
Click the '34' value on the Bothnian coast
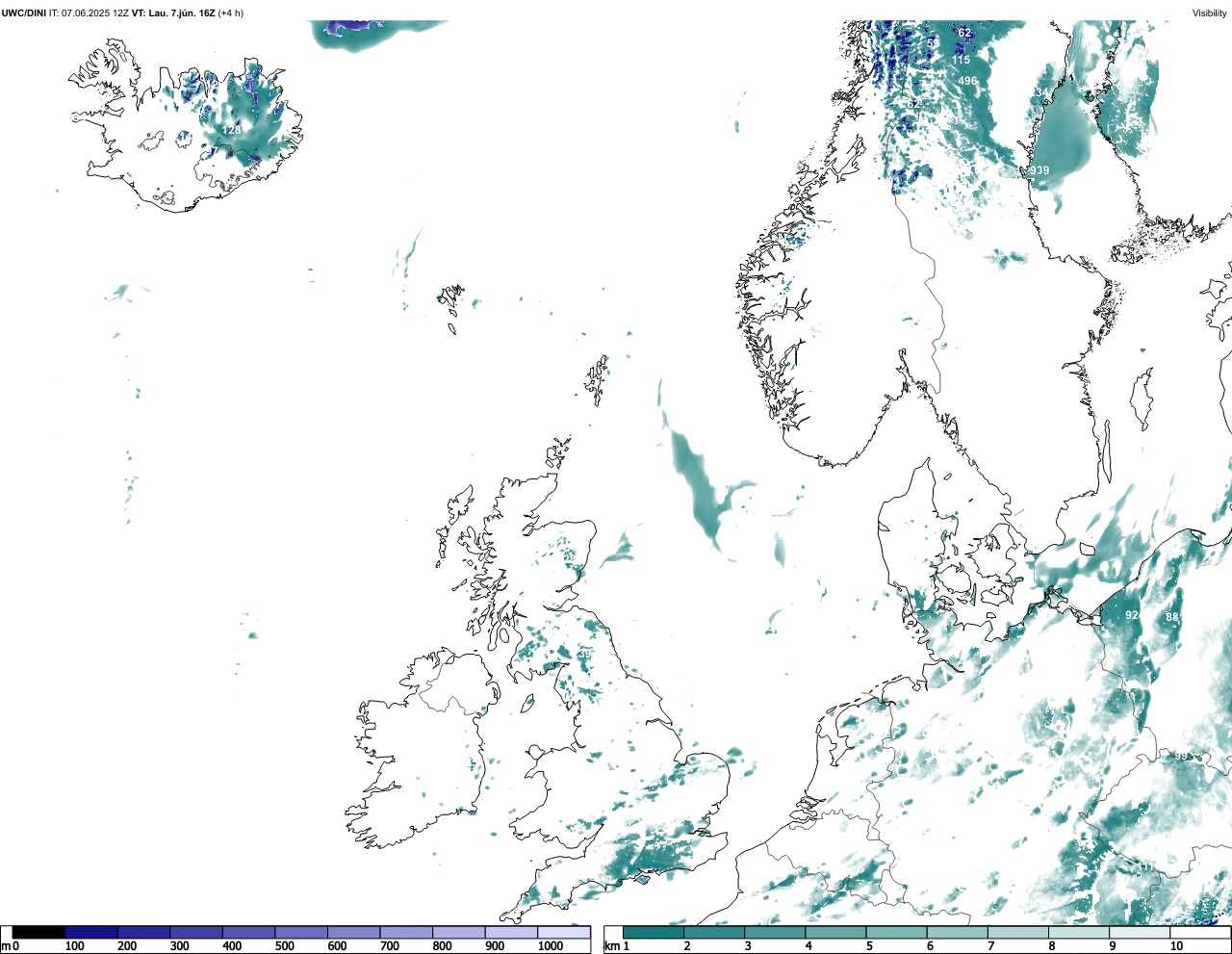[1041, 93]
